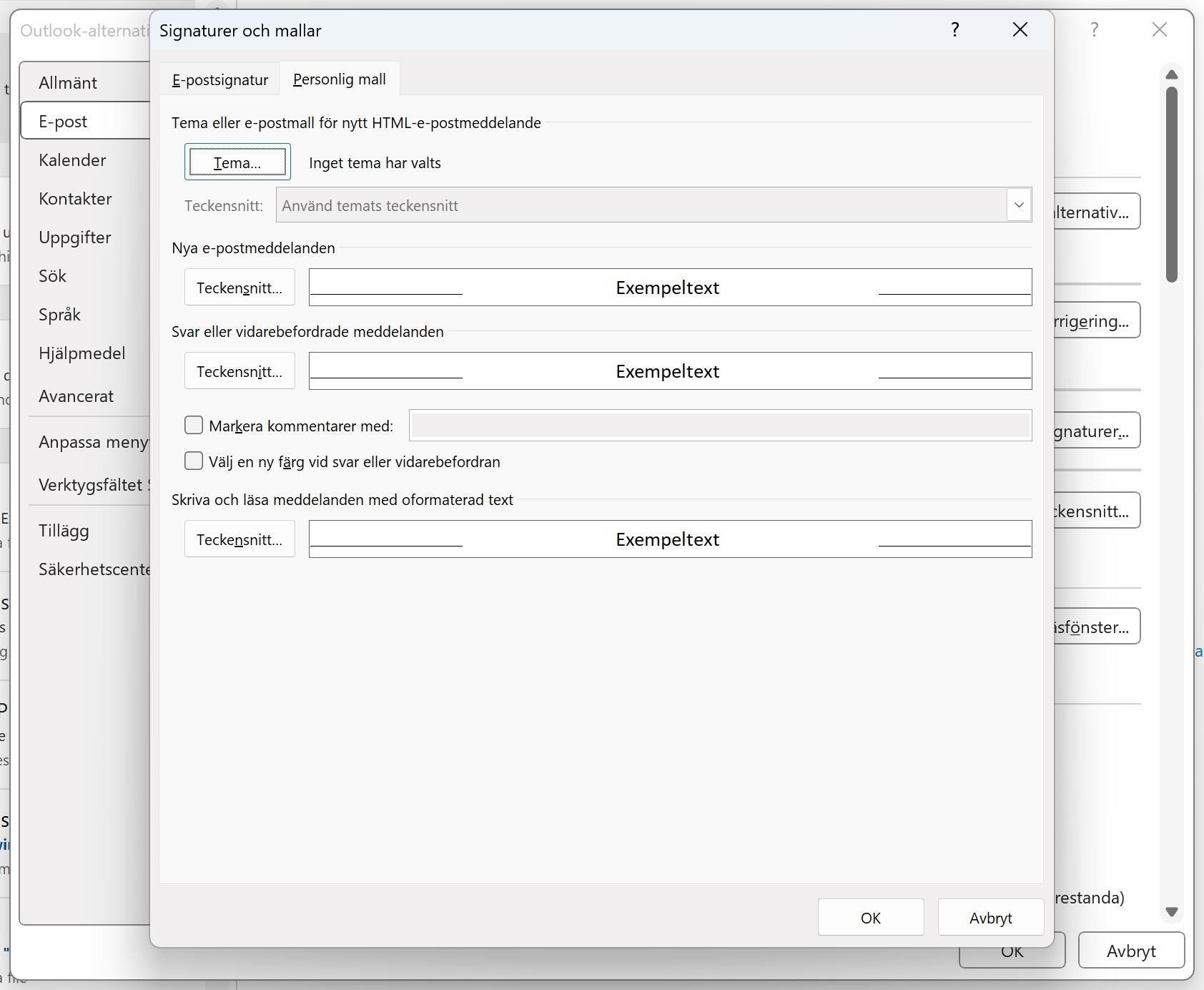Select Kalender in the options sidebar
The height and width of the screenshot is (990, 1204).
click(72, 160)
